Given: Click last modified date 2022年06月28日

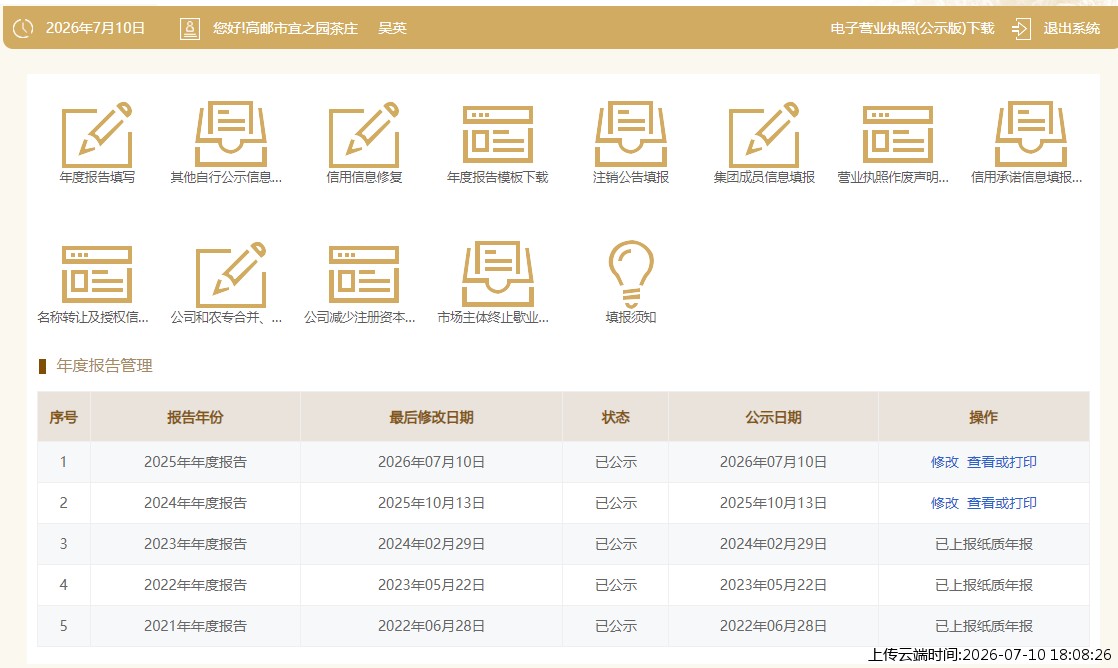Looking at the screenshot, I should 431,626.
